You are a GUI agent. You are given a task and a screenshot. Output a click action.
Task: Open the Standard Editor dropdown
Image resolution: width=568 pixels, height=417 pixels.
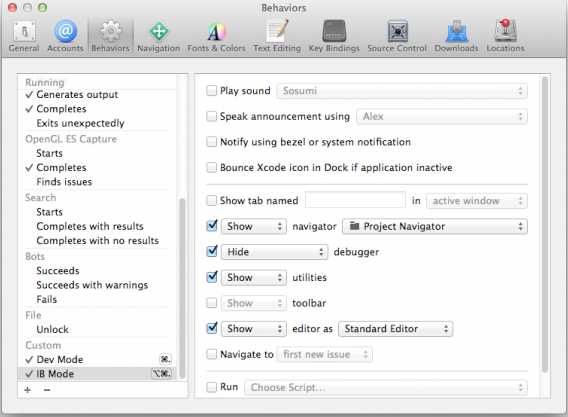tap(395, 329)
